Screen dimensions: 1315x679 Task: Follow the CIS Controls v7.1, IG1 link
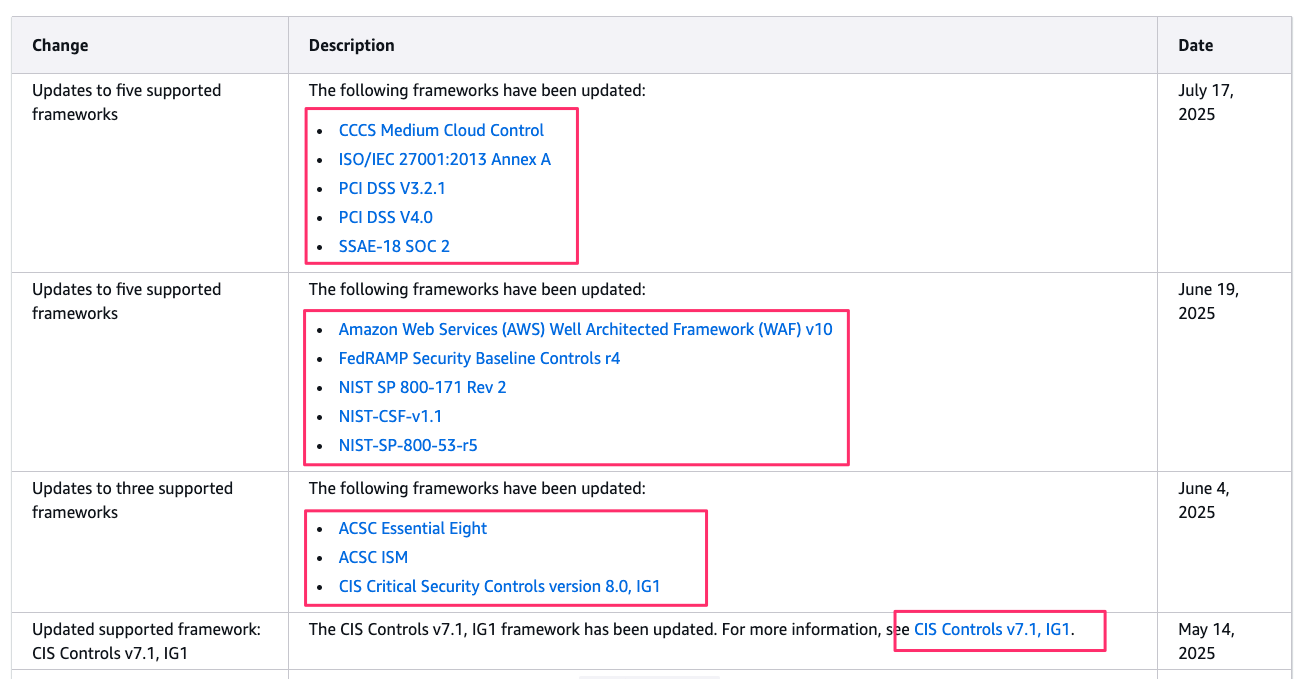point(992,630)
